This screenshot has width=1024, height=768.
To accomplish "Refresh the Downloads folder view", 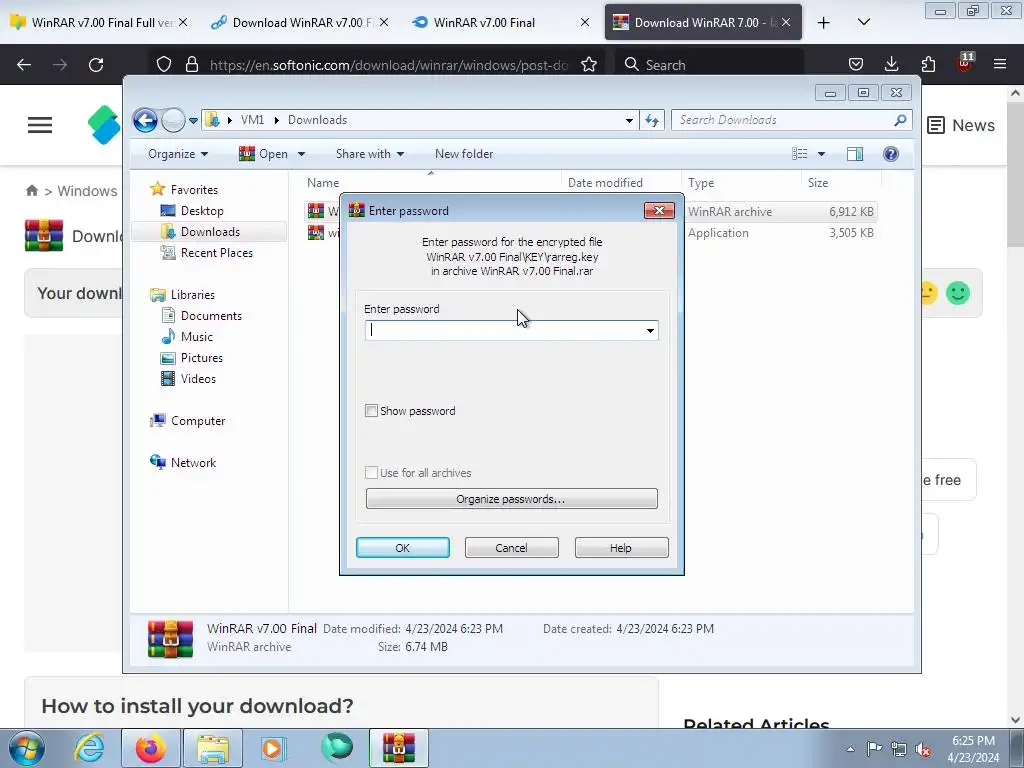I will tap(652, 120).
